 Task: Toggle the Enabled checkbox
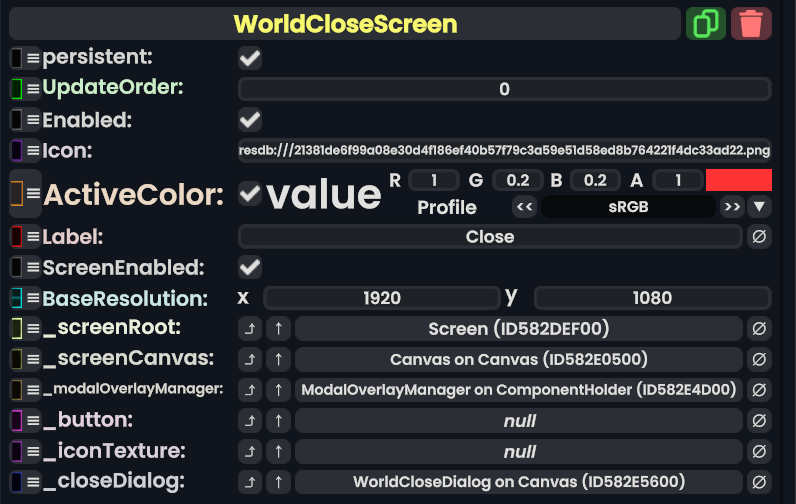(250, 120)
